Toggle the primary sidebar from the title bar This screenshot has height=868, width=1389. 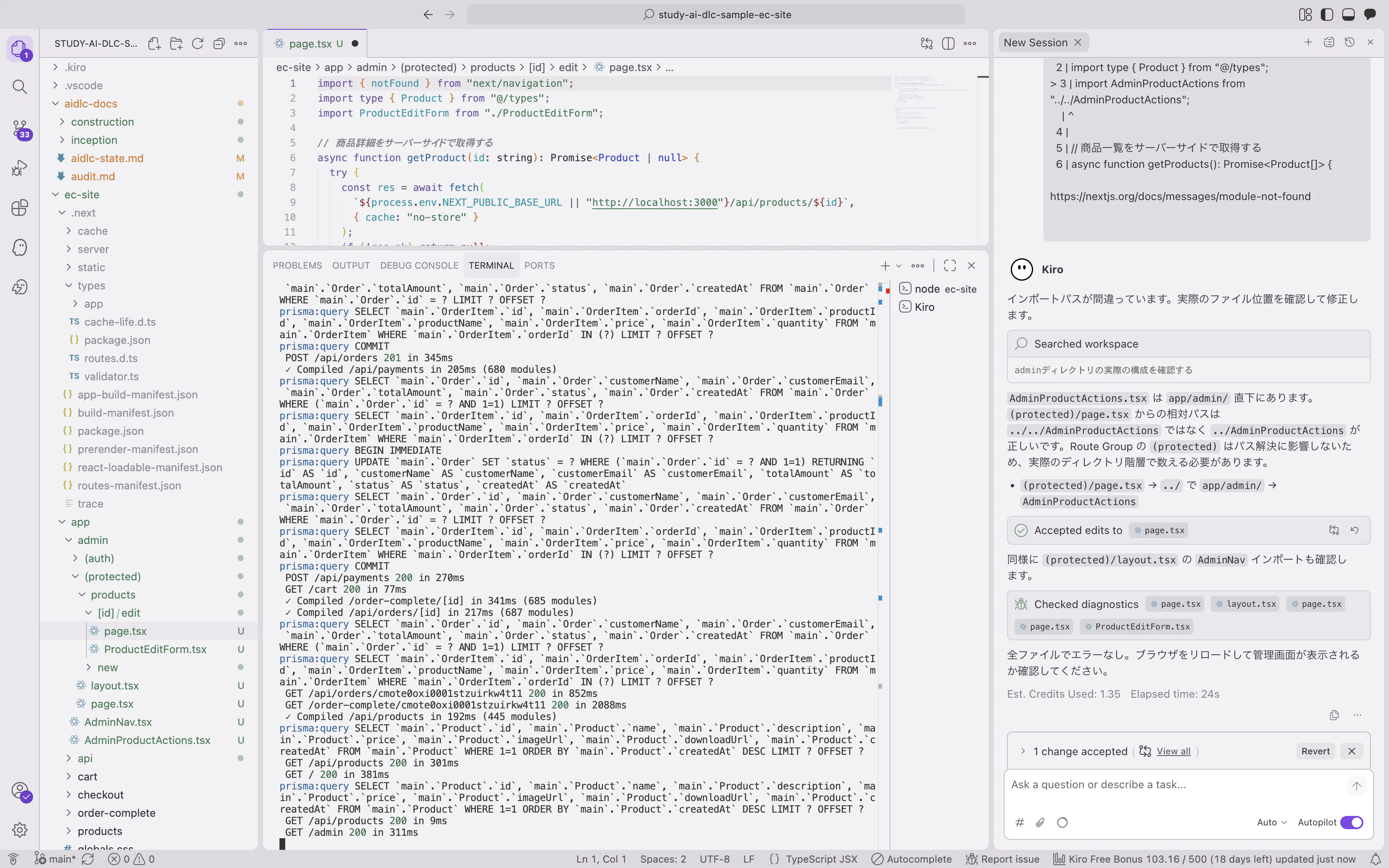point(1327,15)
